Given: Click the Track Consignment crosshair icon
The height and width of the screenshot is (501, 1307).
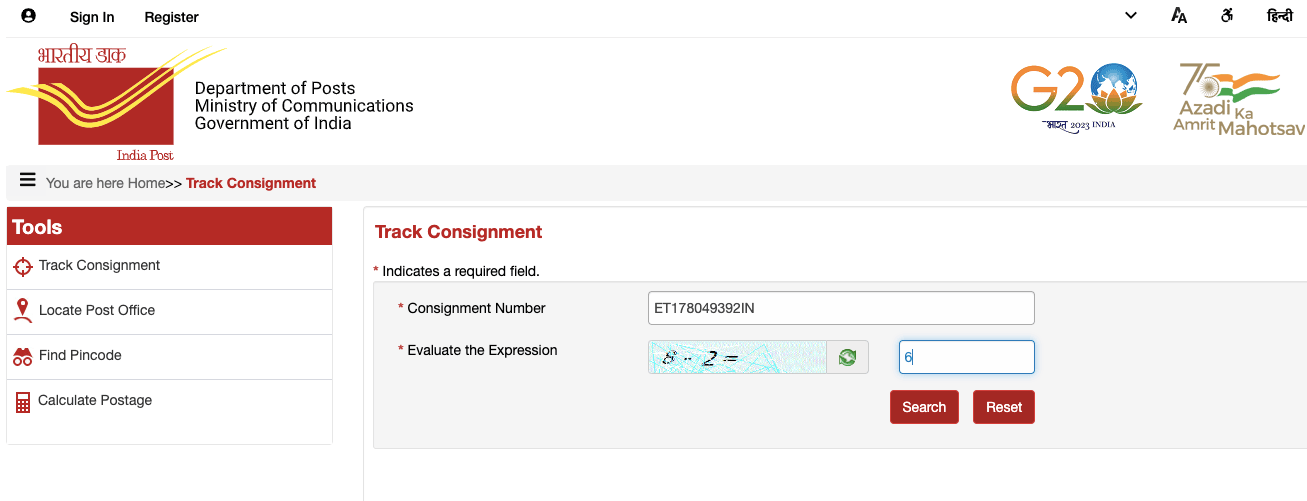Looking at the screenshot, I should 22,267.
